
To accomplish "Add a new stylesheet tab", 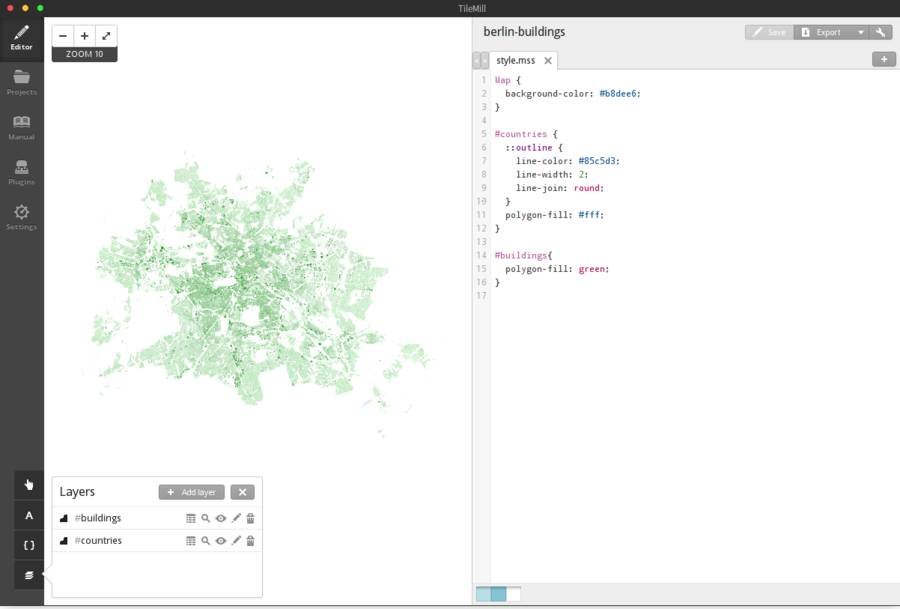I will (x=883, y=60).
